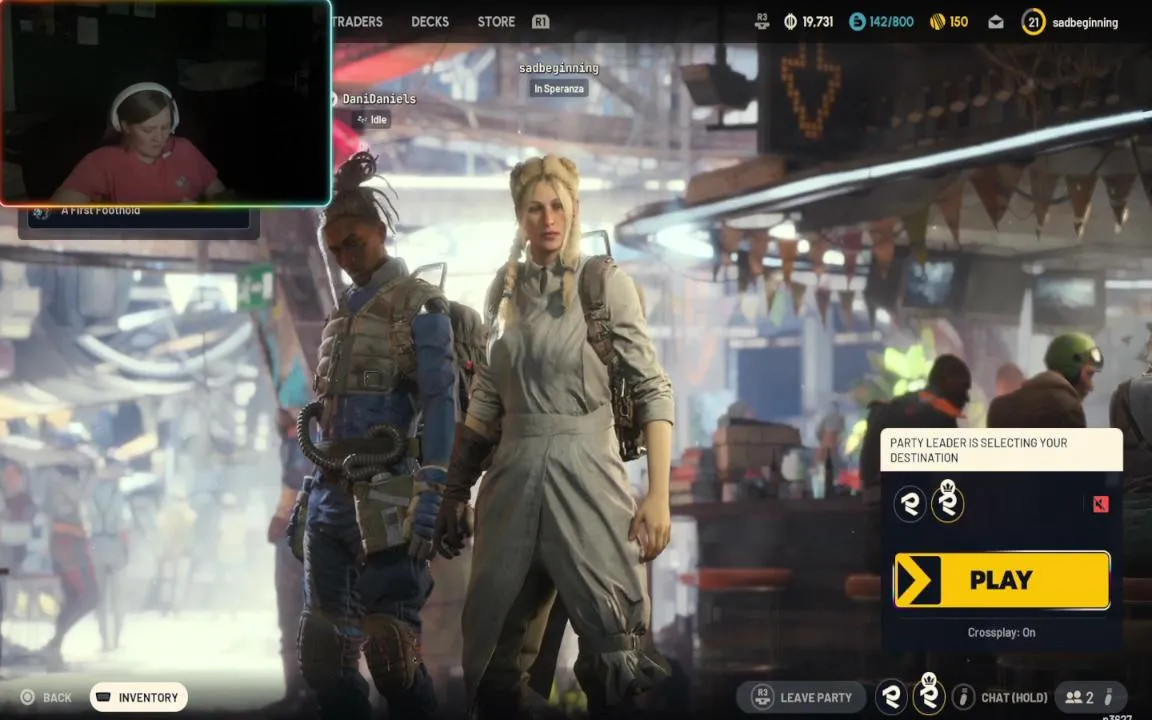Open the mailbox envelope icon

click(996, 22)
